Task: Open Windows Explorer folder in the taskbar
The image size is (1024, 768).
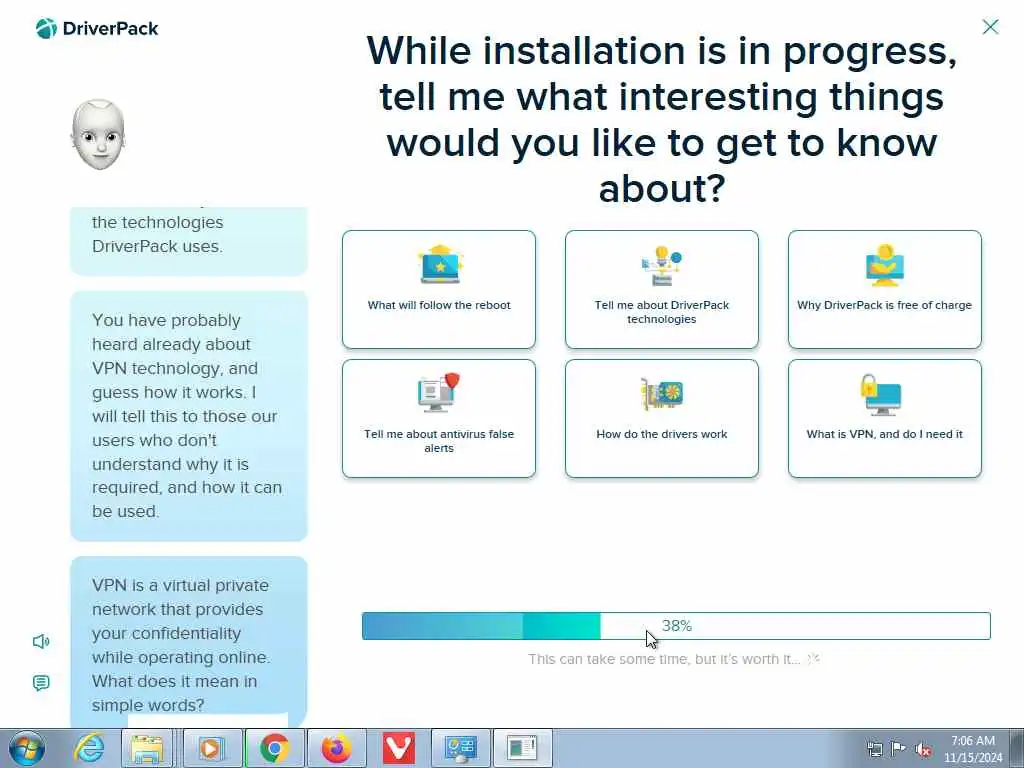Action: [x=147, y=748]
